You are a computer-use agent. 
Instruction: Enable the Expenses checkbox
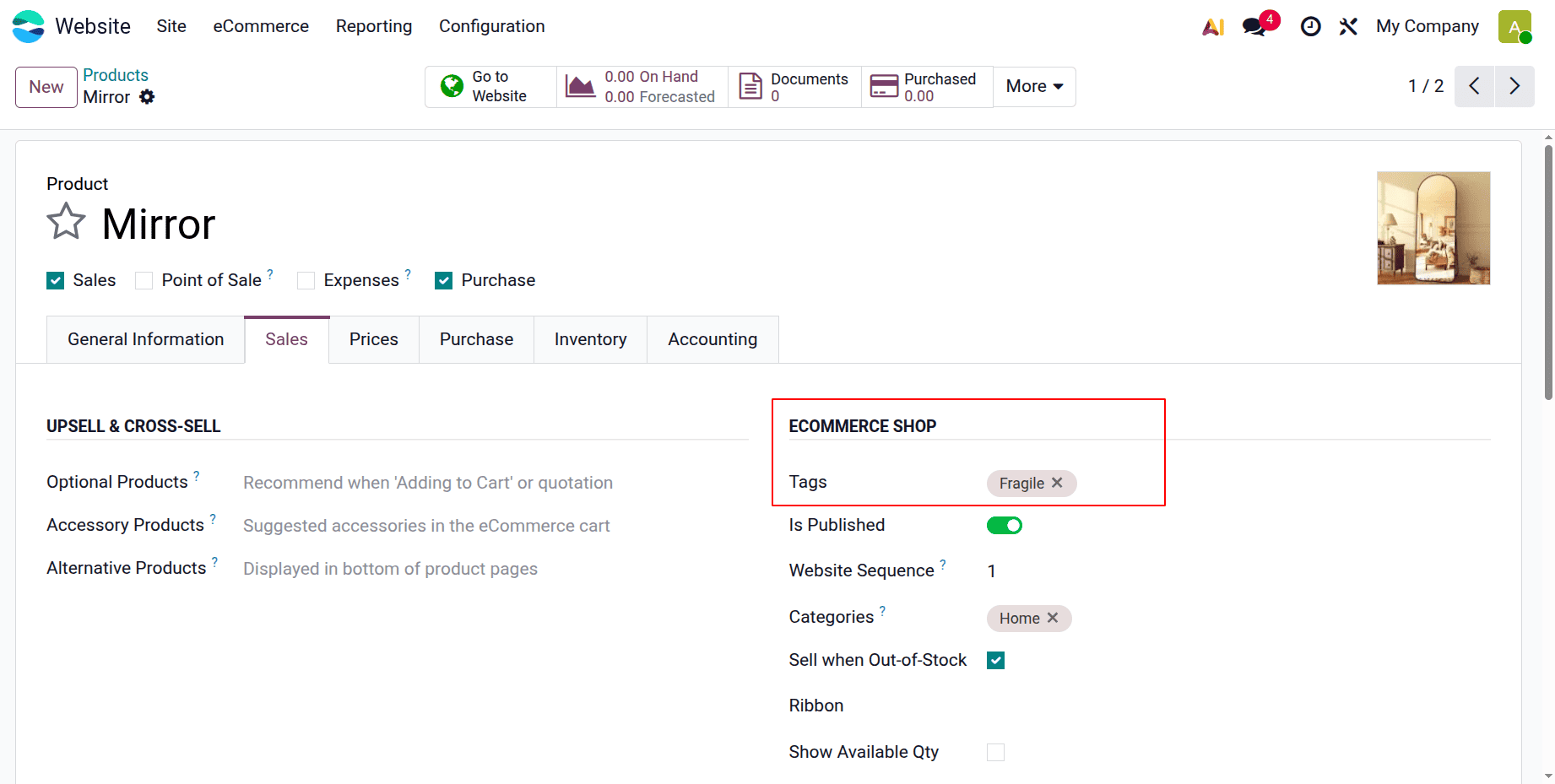point(306,281)
